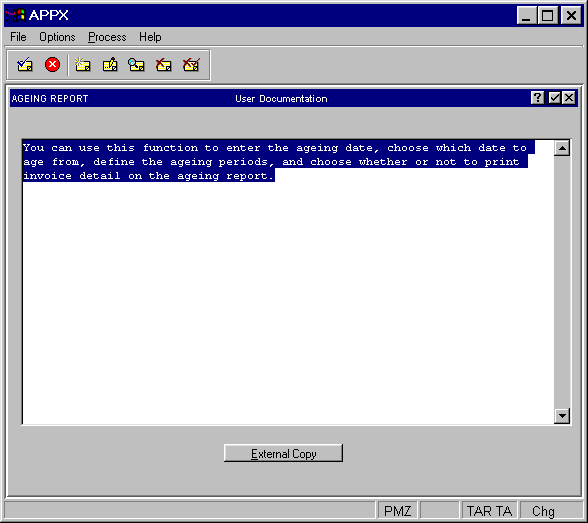Click the PMZ status bar entry
Screen dimensions: 588x523
point(398,511)
